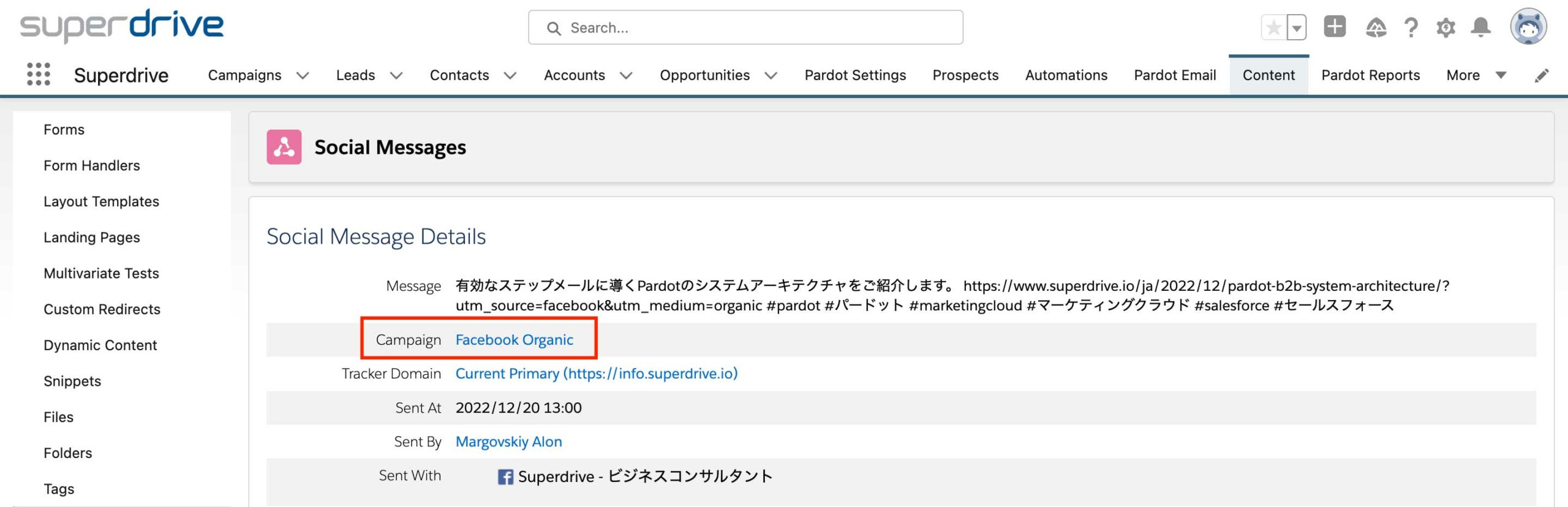Open the user profile avatar
Viewport: 1568px width, 507px height.
point(1528,27)
